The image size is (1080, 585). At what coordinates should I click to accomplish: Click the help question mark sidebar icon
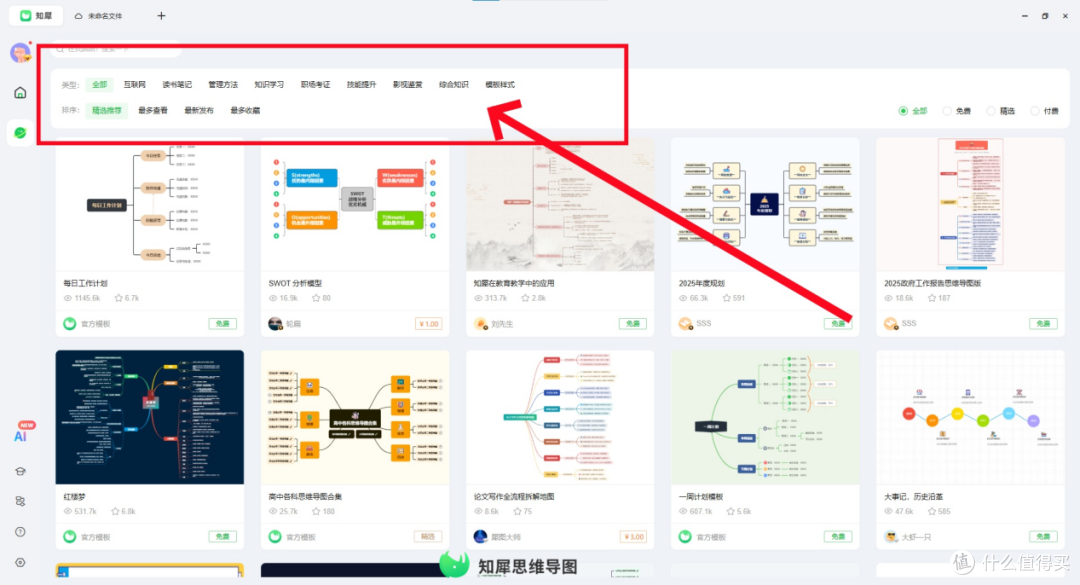click(20, 532)
